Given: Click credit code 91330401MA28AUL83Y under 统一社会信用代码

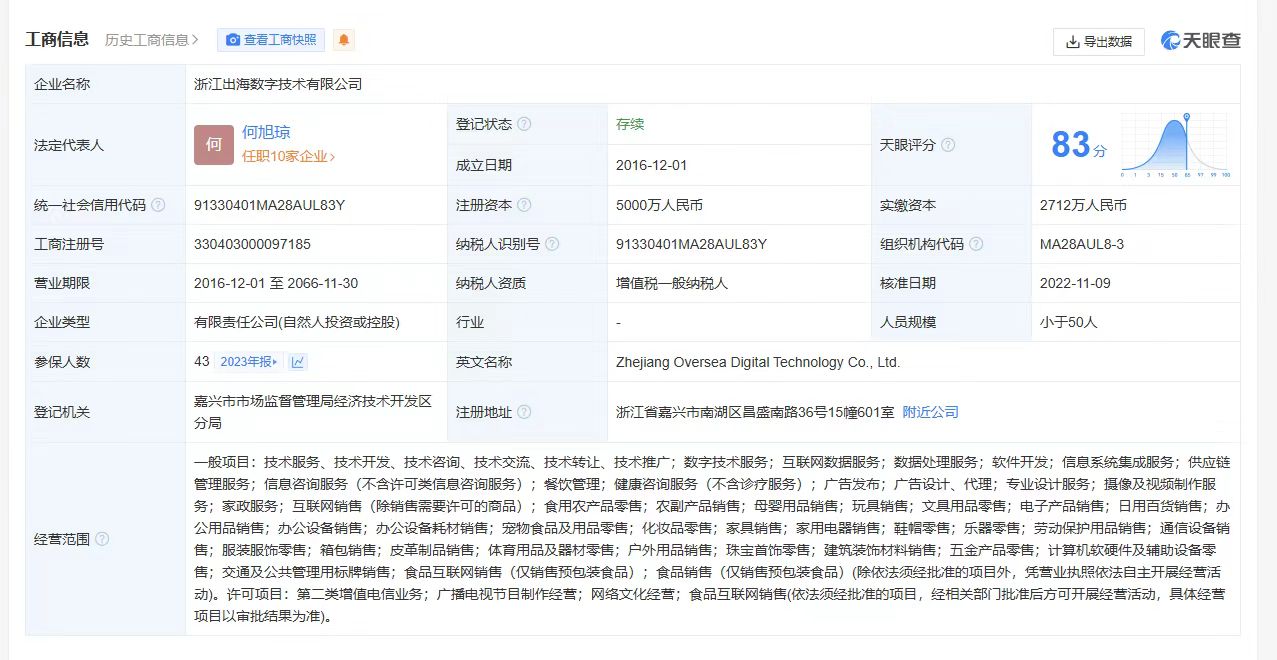Looking at the screenshot, I should (270, 205).
